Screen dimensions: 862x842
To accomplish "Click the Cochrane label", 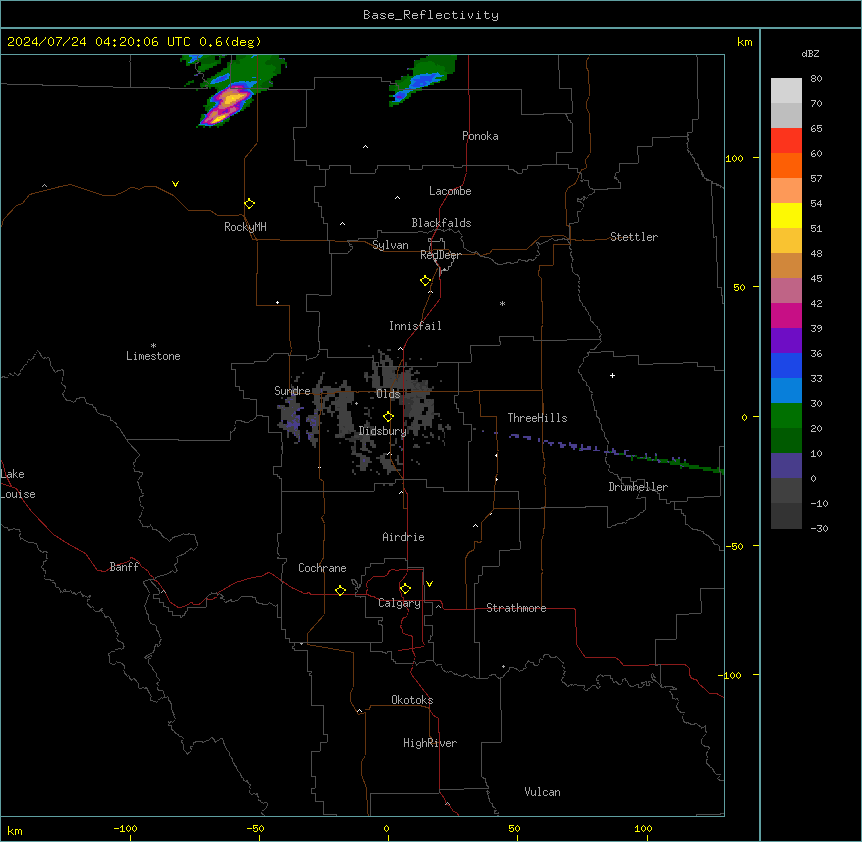I will click(x=322, y=568).
